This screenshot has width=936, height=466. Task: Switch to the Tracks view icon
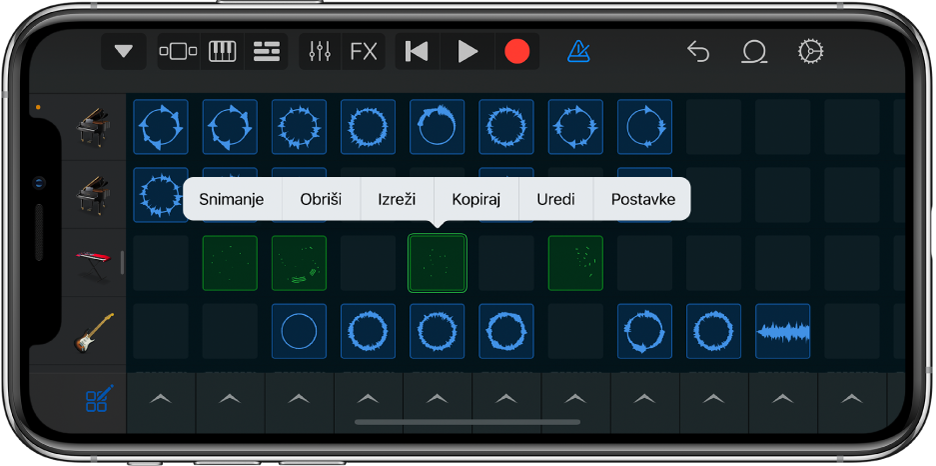(266, 52)
